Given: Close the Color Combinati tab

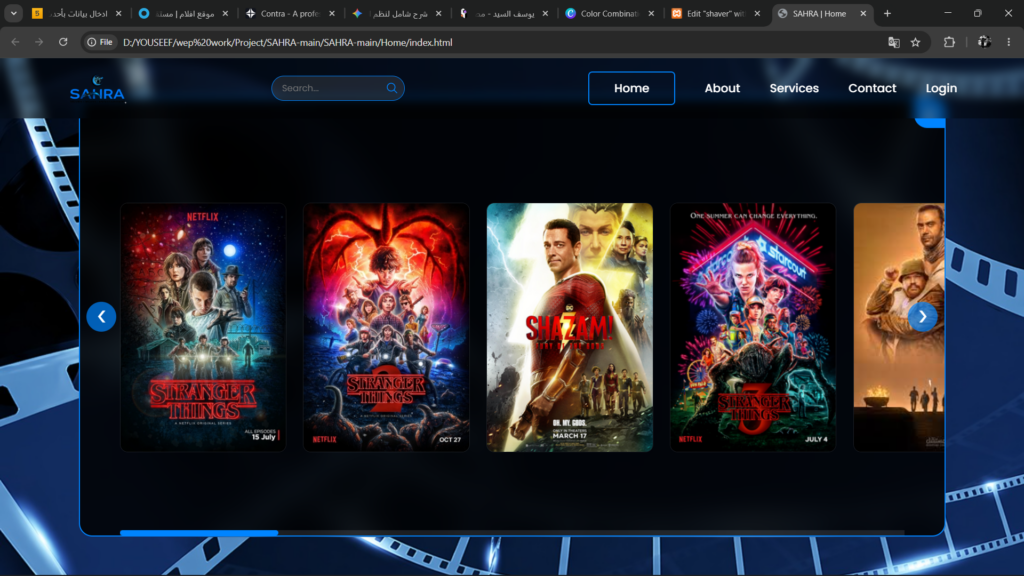Looking at the screenshot, I should pos(651,13).
